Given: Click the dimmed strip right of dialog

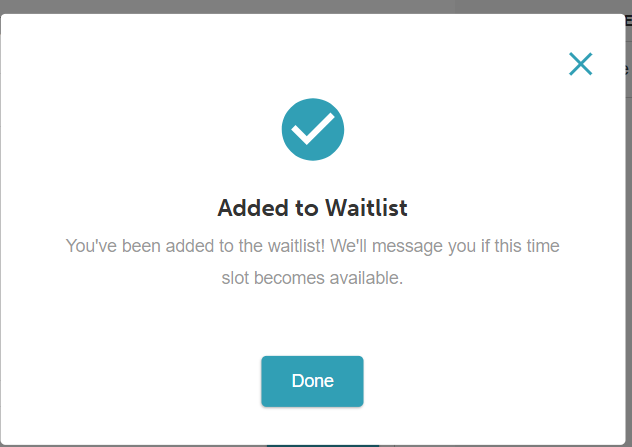Looking at the screenshot, I should click(x=629, y=242).
